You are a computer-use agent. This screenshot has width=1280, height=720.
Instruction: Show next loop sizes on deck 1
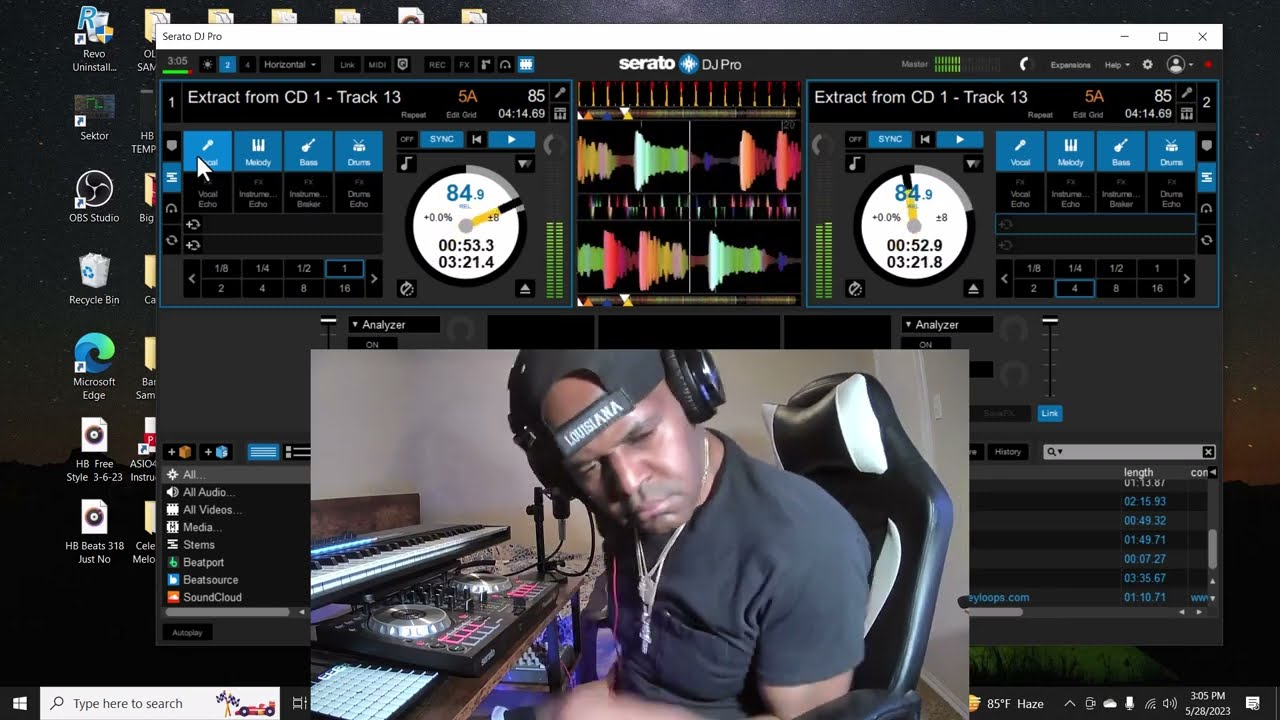click(374, 278)
